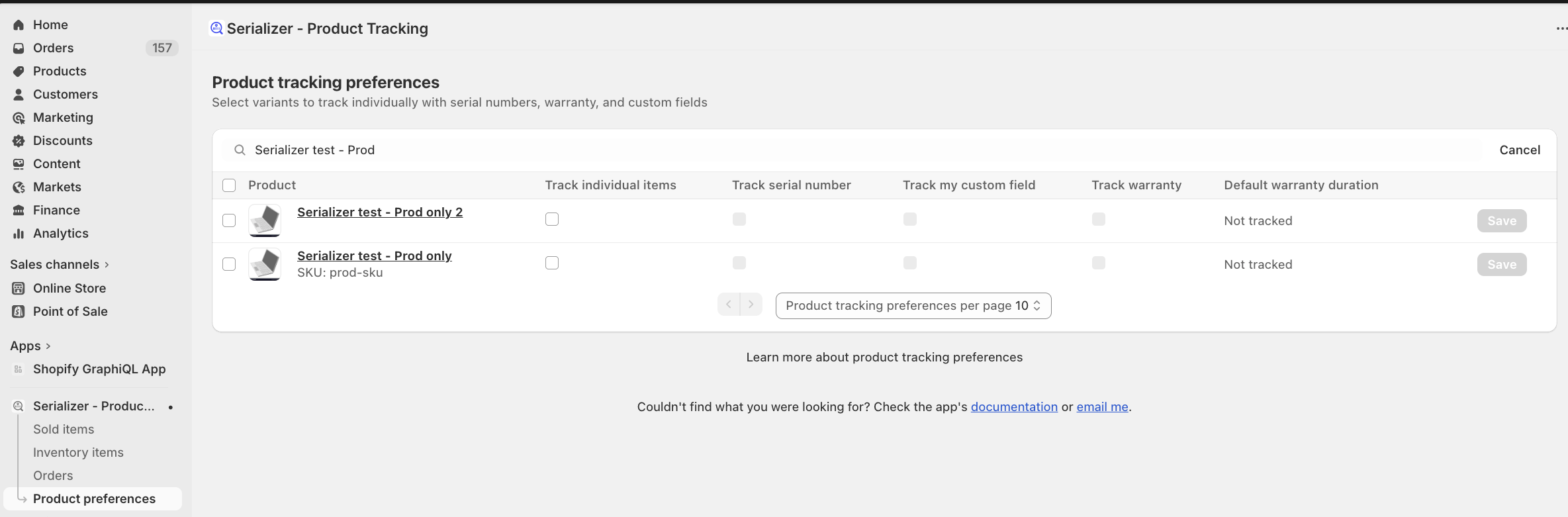This screenshot has height=517, width=1568.
Task: Click the Home icon in sidebar
Action: [19, 25]
